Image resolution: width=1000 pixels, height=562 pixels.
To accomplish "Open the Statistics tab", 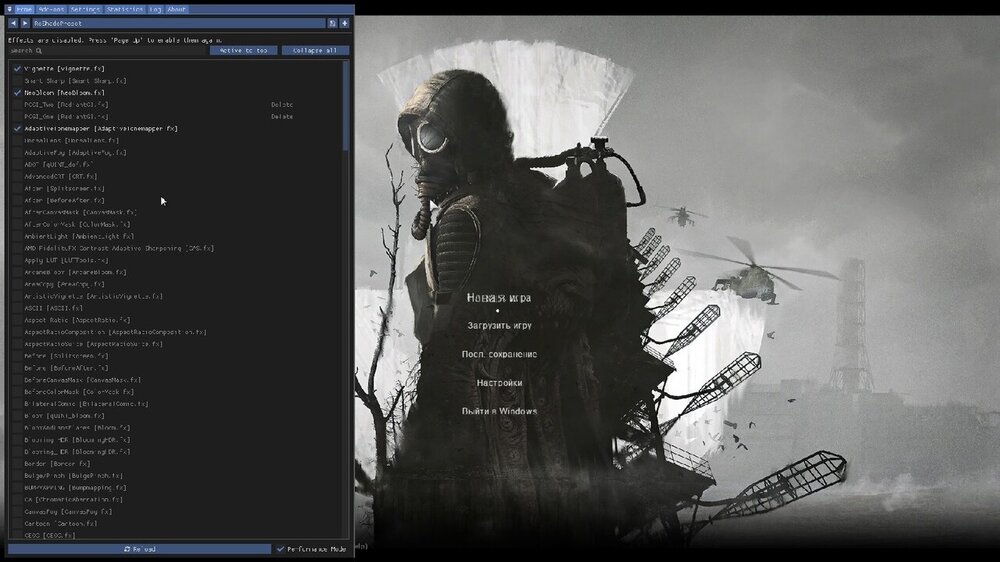I will point(123,8).
